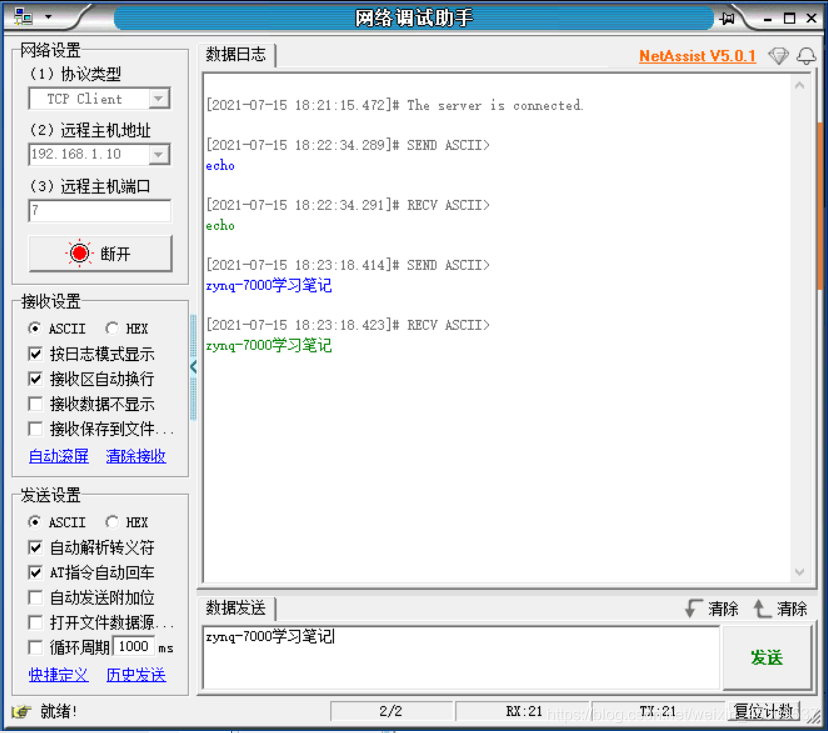Open notifications via the bell icon
828x733 pixels.
pyautogui.click(x=807, y=56)
